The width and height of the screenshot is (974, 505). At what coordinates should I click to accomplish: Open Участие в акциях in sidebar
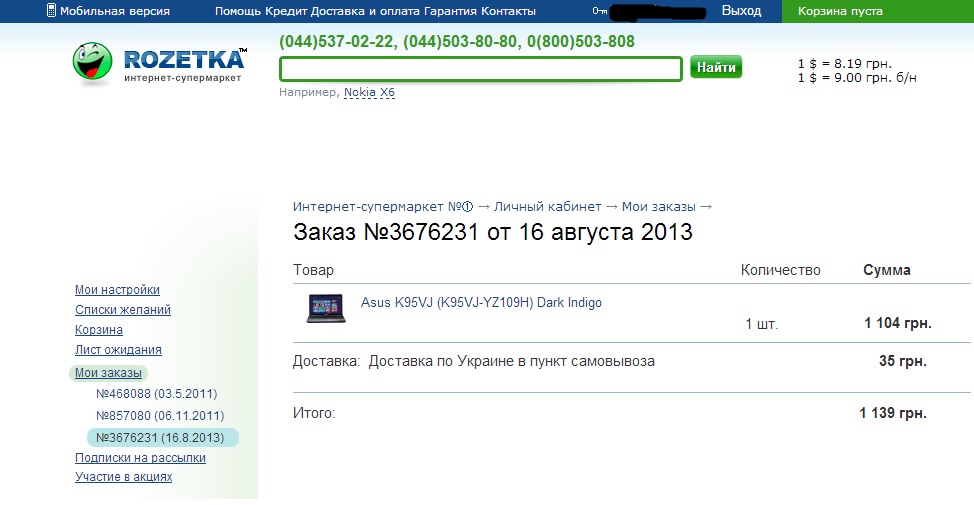[x=124, y=477]
